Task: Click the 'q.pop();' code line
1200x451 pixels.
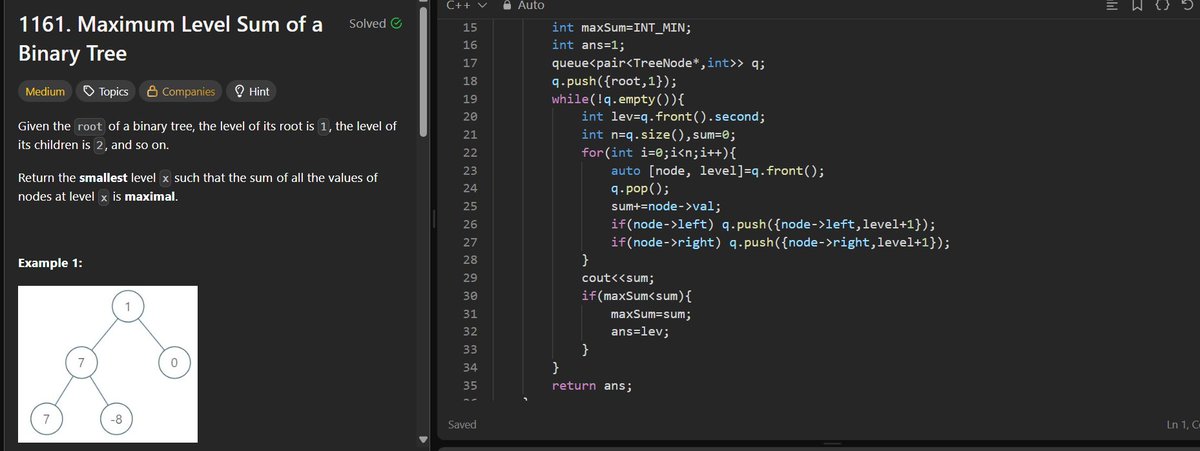Action: point(640,189)
